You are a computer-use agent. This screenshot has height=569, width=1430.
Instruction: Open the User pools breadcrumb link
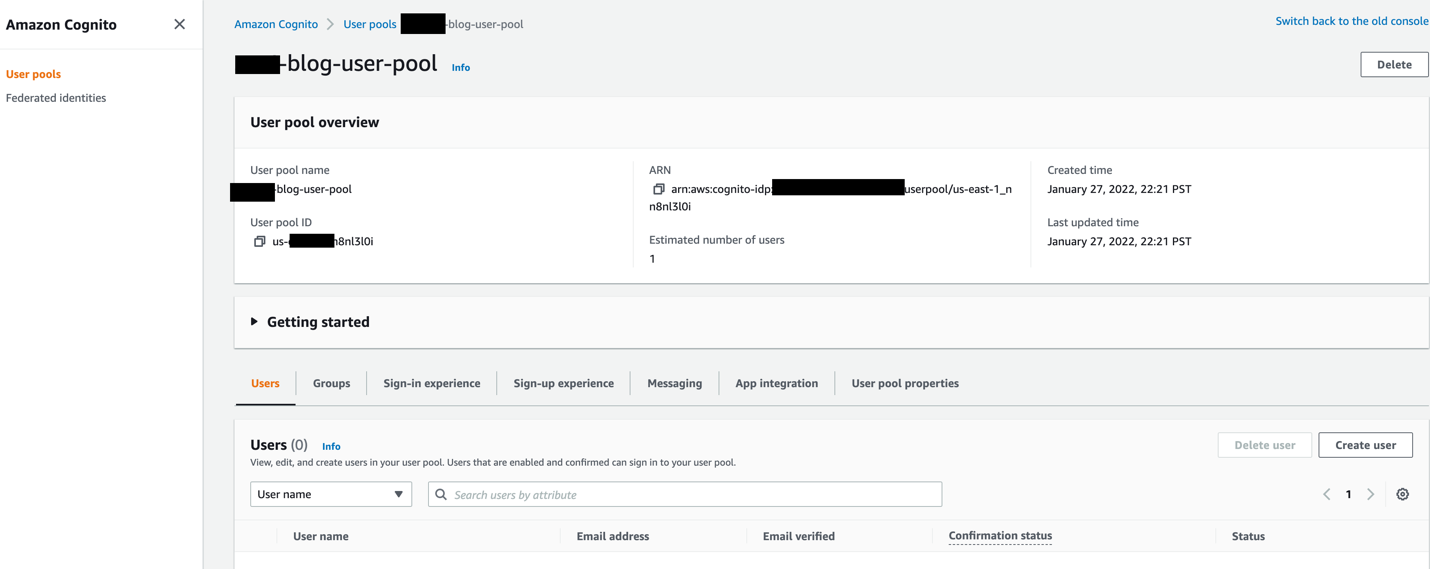tap(370, 24)
